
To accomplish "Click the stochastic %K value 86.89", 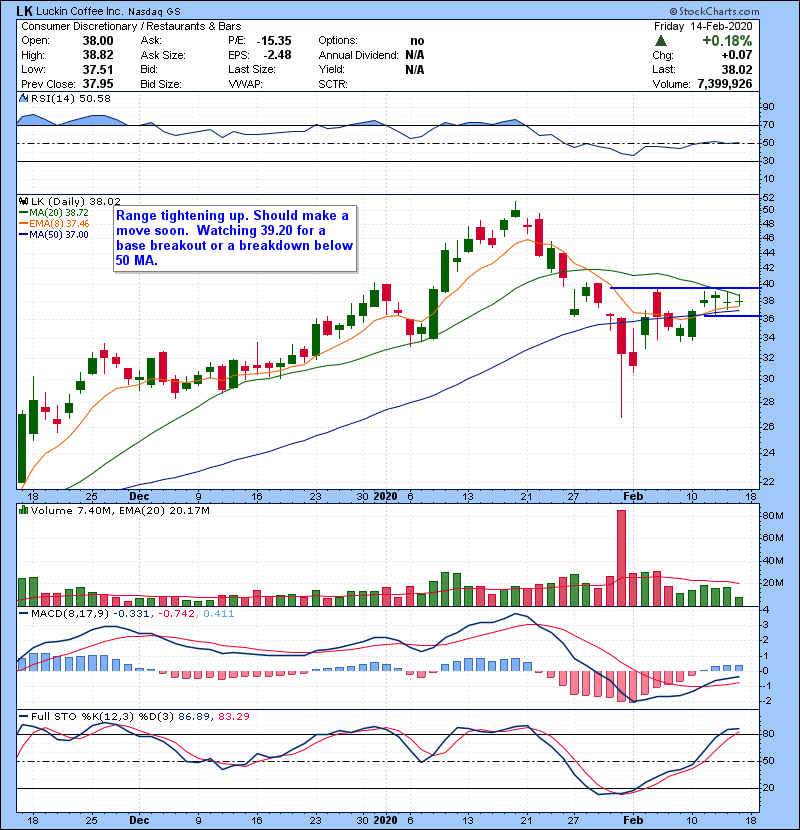I will pos(193,717).
